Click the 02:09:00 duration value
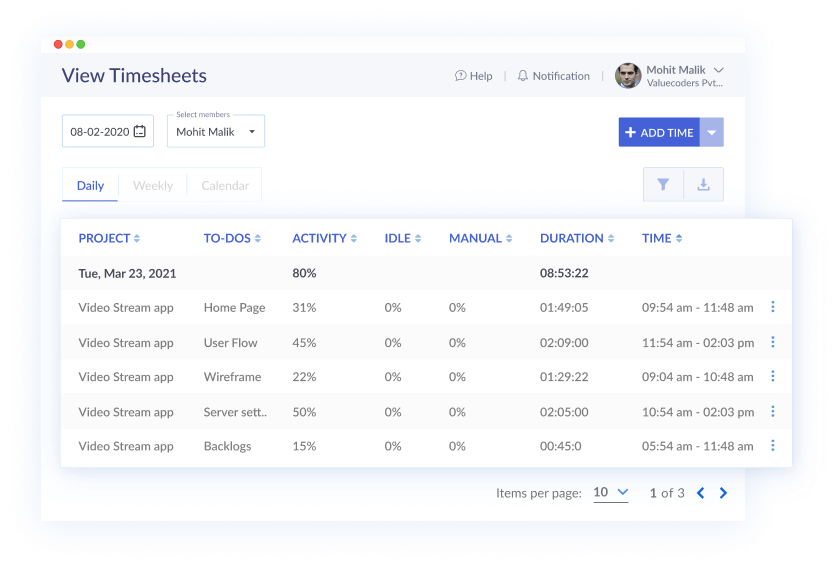This screenshot has height=566, width=835. click(564, 343)
